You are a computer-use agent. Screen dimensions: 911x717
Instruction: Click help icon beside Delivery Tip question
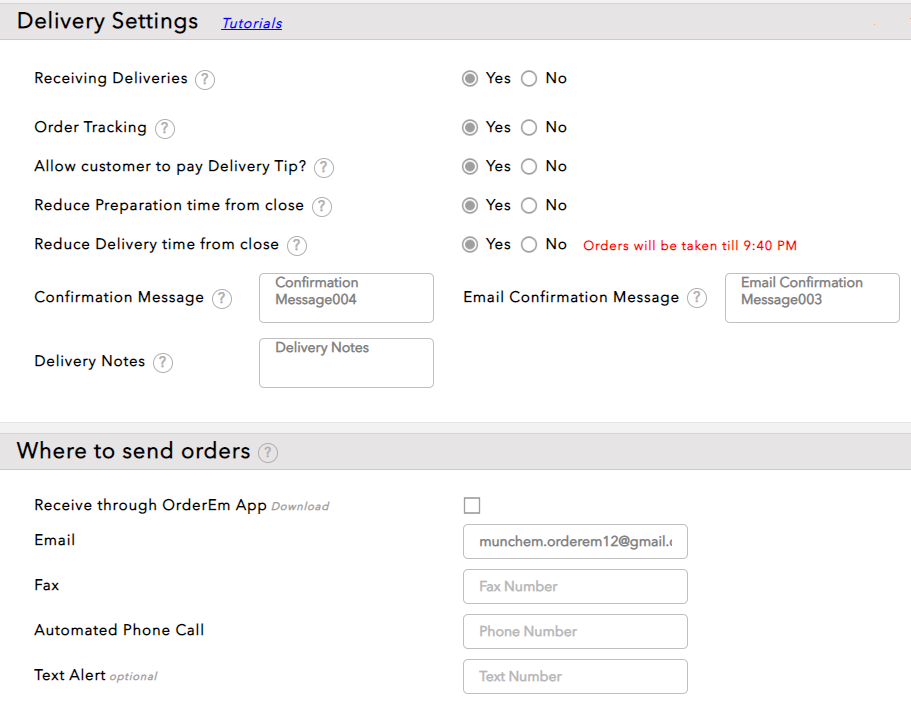[324, 167]
